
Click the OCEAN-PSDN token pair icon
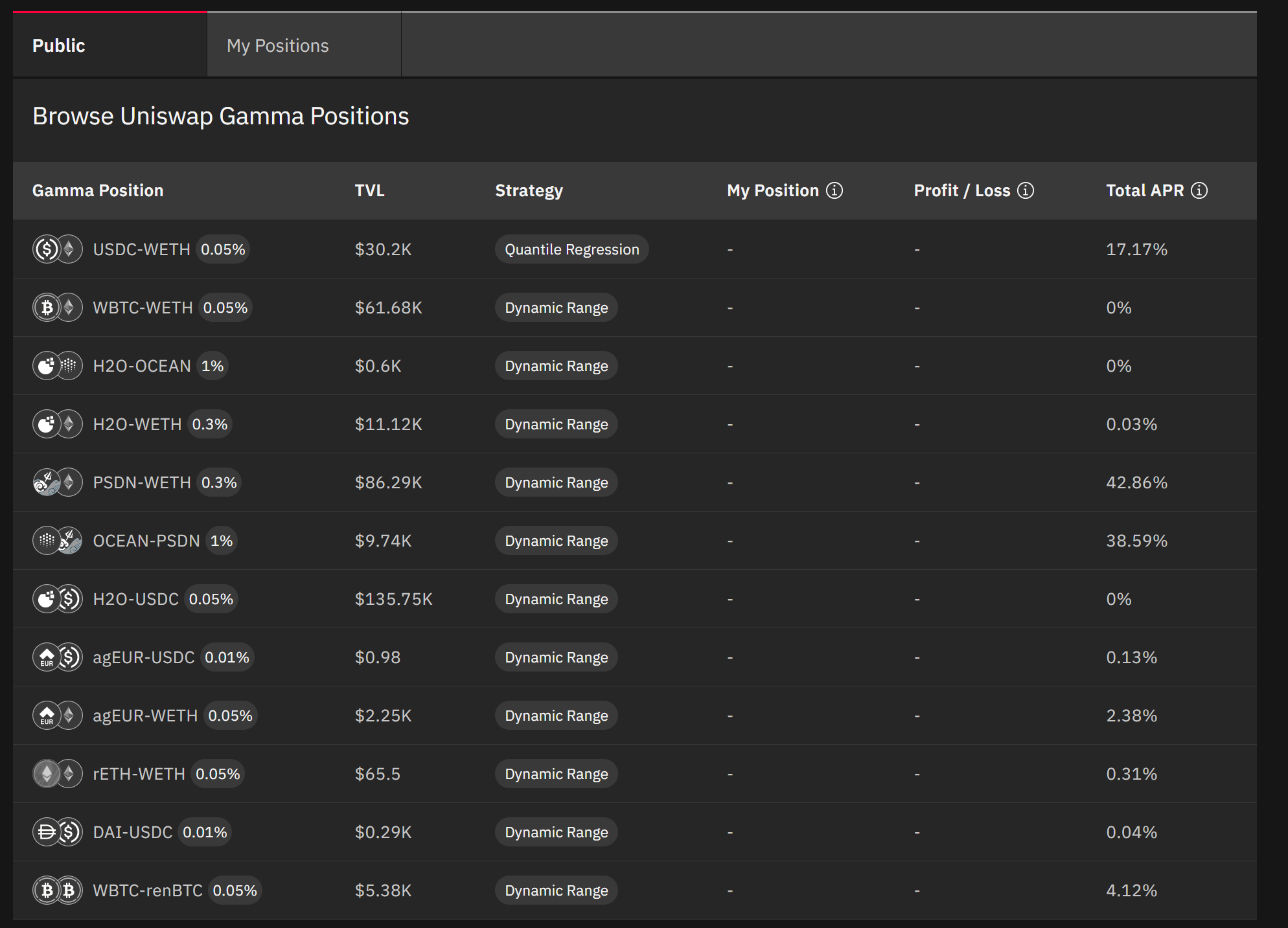click(x=58, y=541)
